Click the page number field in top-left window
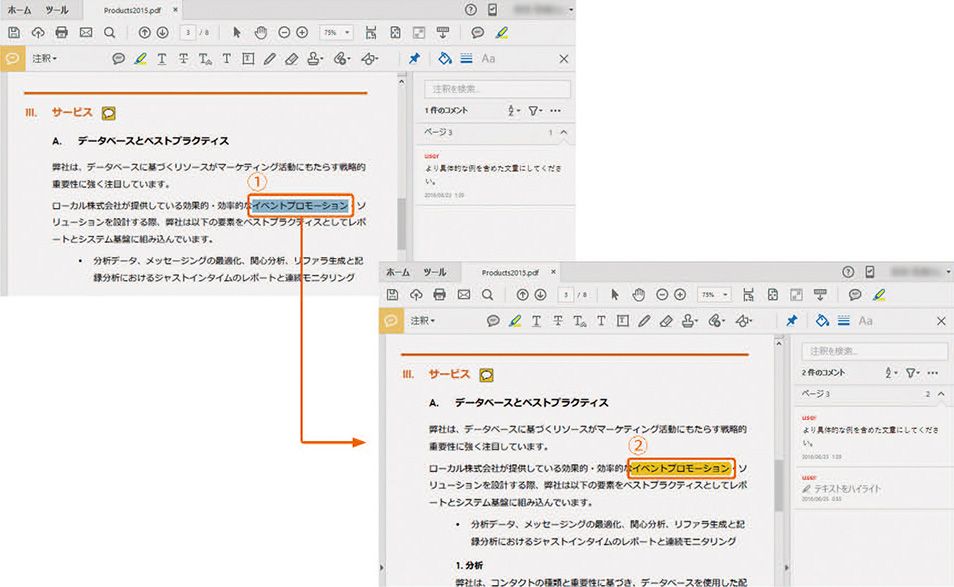 click(187, 33)
